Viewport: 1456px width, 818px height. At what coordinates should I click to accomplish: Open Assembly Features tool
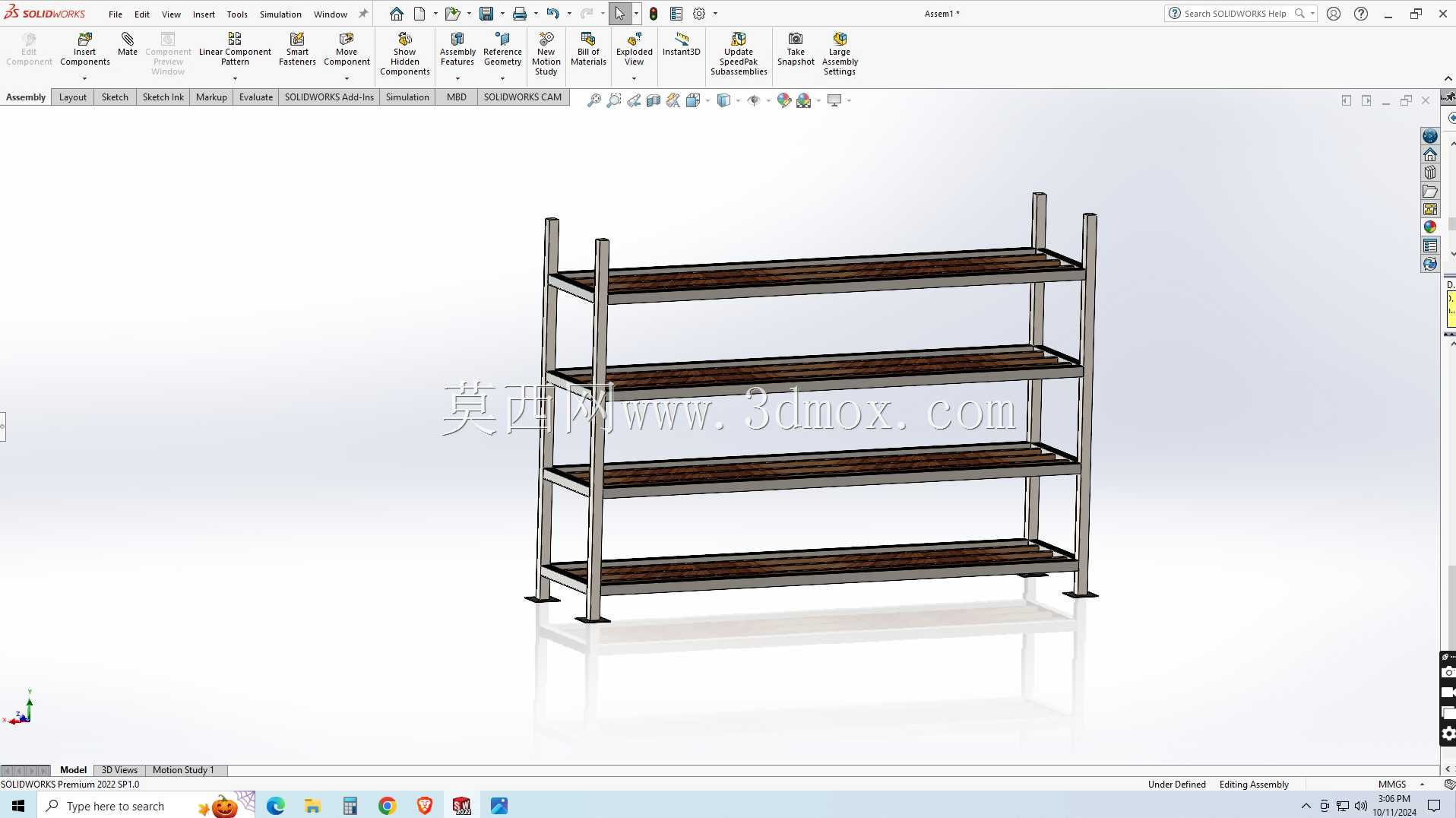(457, 49)
